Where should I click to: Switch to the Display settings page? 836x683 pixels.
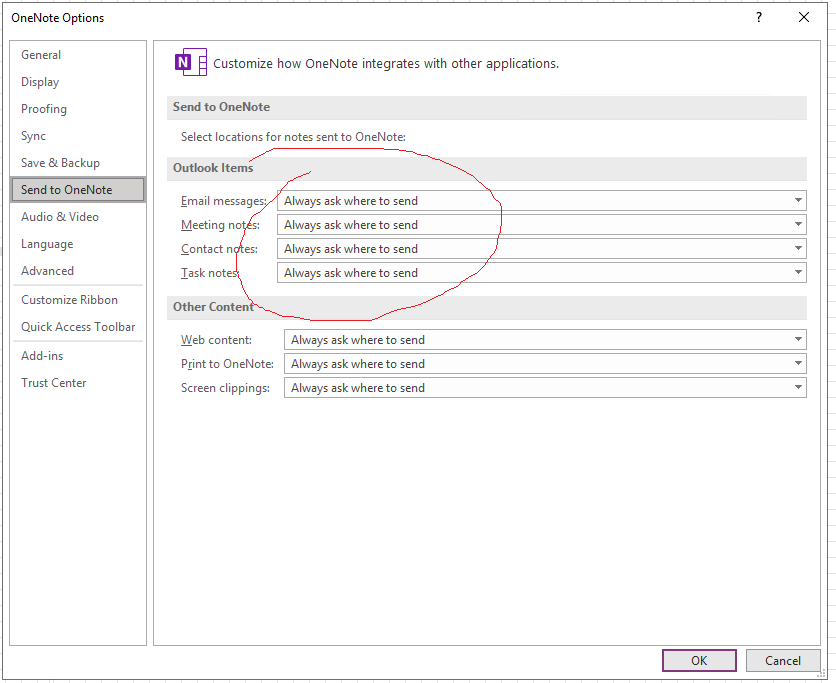click(x=40, y=81)
